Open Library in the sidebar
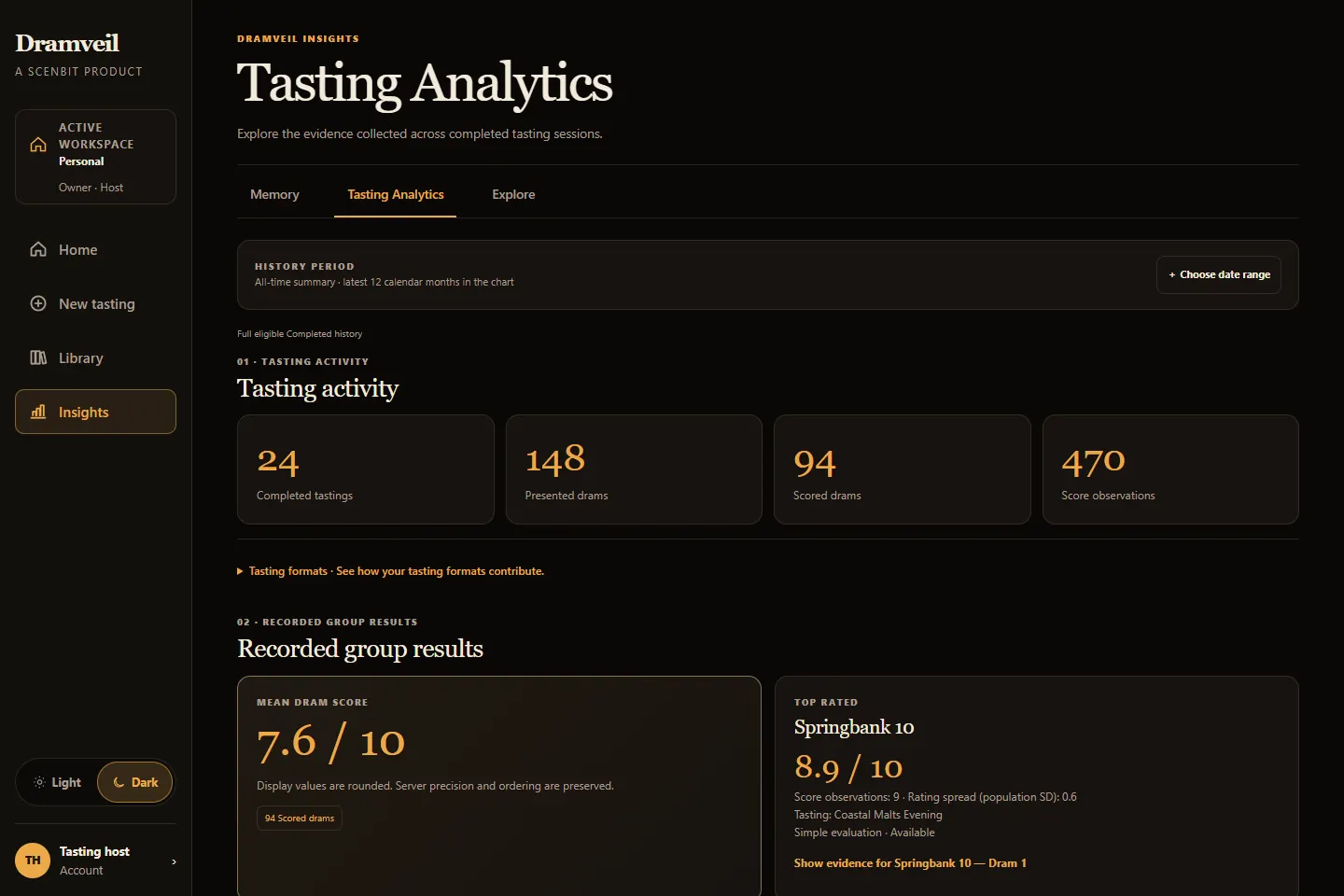Screen dimensions: 1344x896 (95, 357)
